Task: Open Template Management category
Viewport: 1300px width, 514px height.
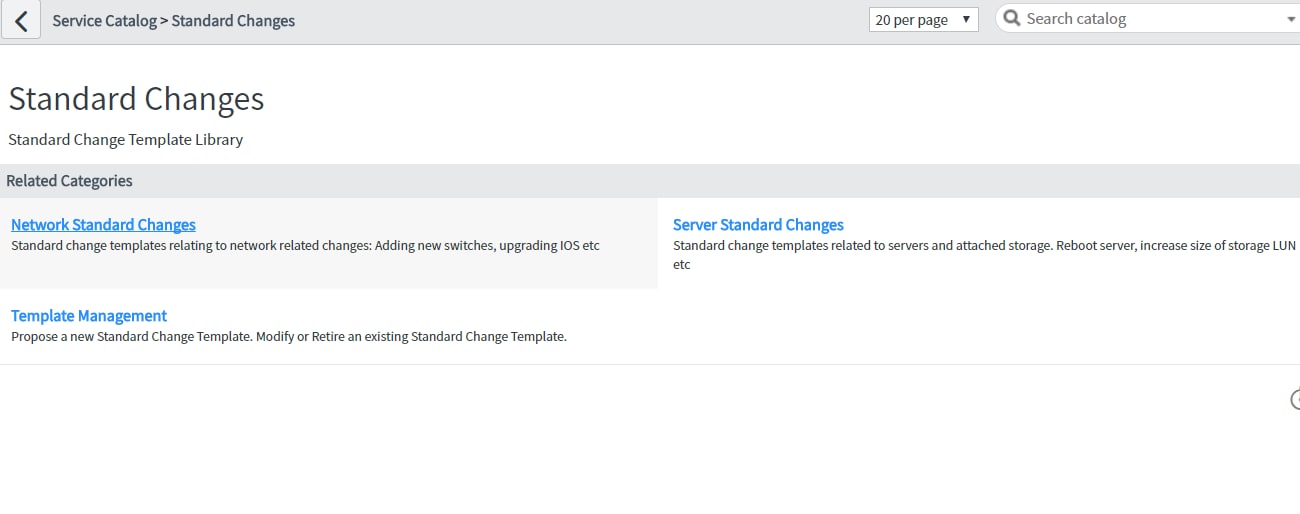Action: (x=89, y=316)
